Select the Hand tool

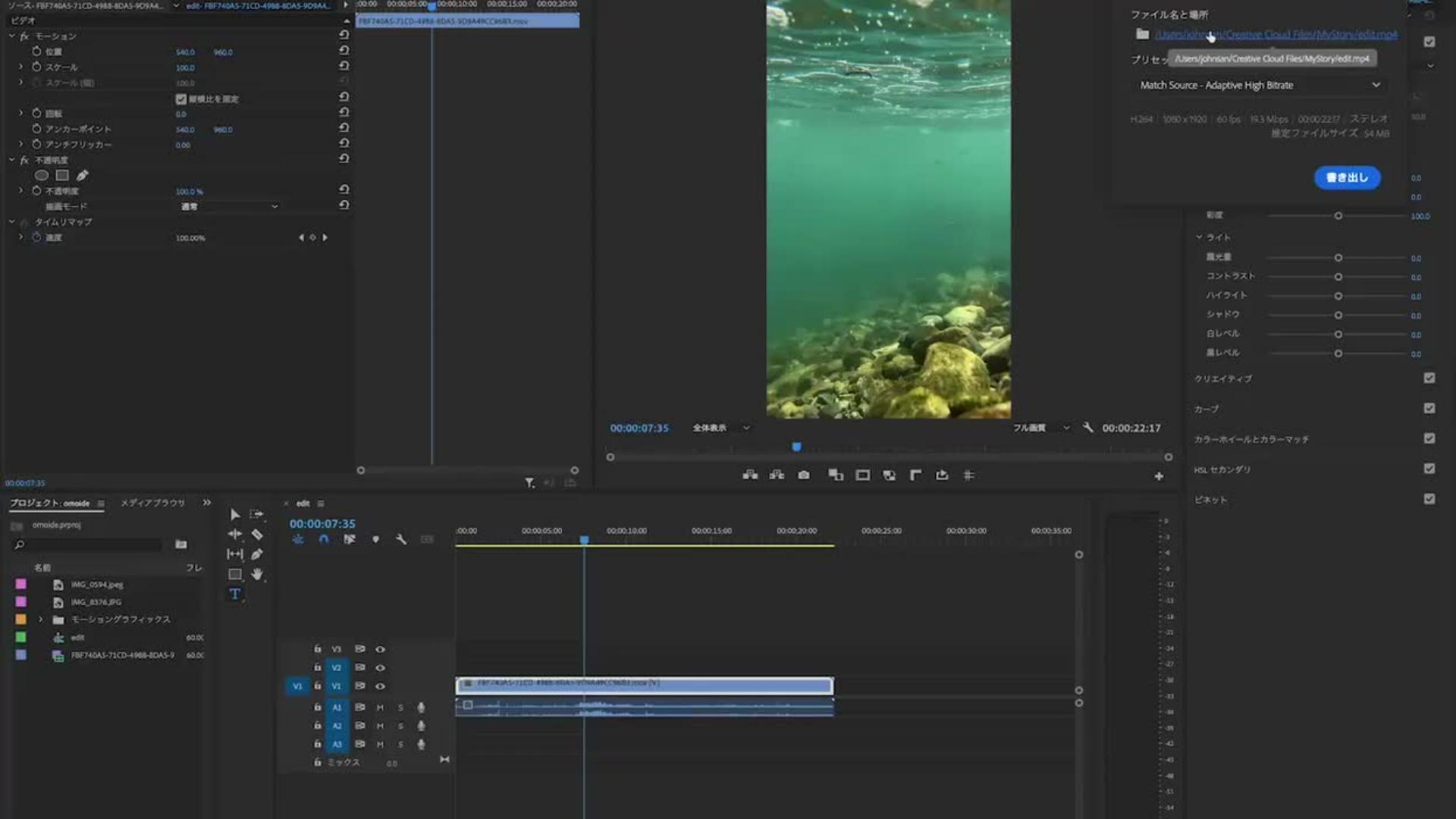(x=257, y=574)
